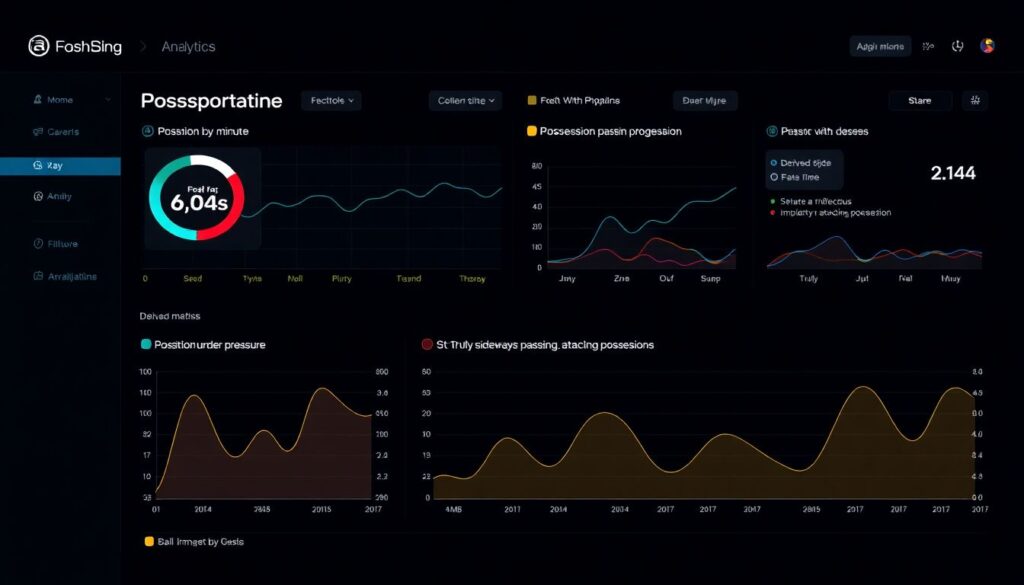Open the Collen tilte dropdown
The image size is (1024, 585).
[x=465, y=100]
